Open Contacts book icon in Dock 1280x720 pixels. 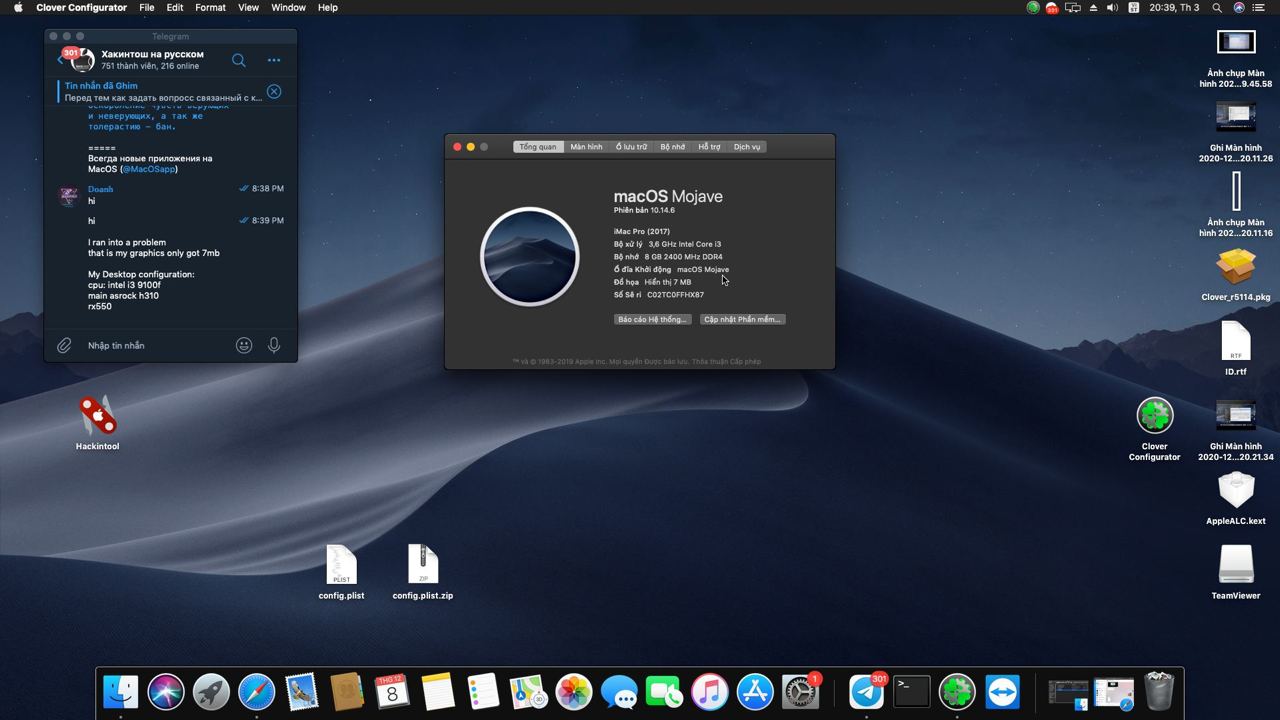346,692
